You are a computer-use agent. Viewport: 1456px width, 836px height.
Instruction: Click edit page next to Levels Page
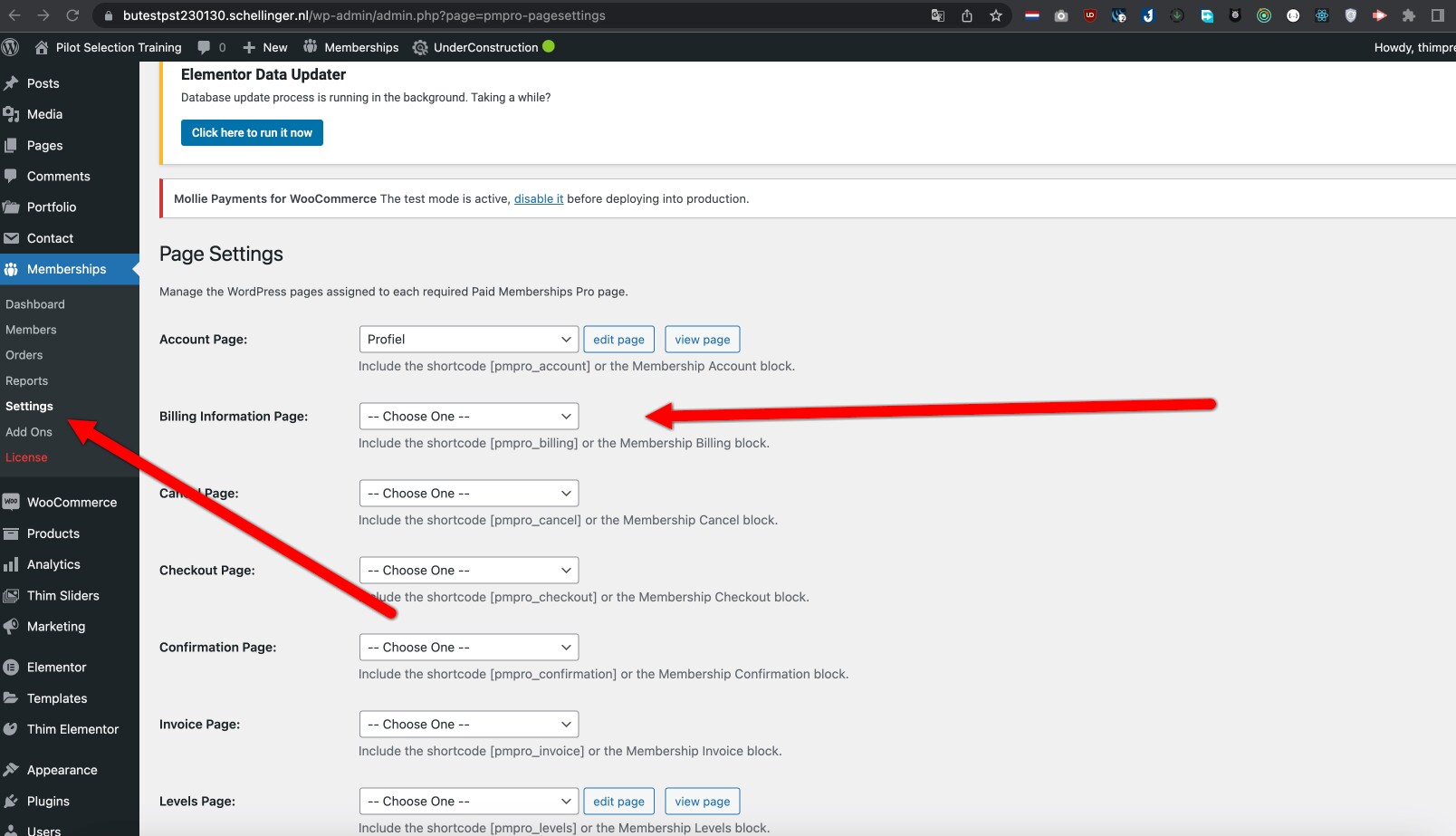(618, 801)
